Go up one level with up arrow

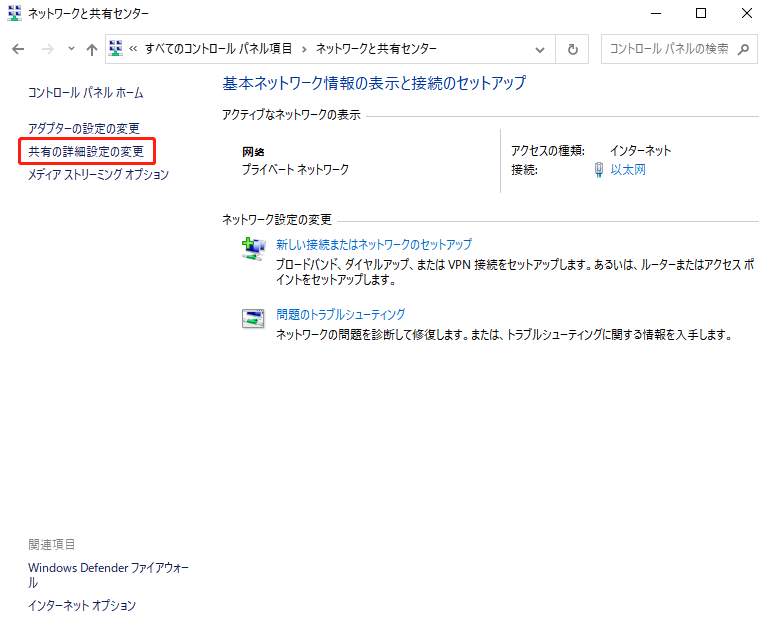(92, 49)
